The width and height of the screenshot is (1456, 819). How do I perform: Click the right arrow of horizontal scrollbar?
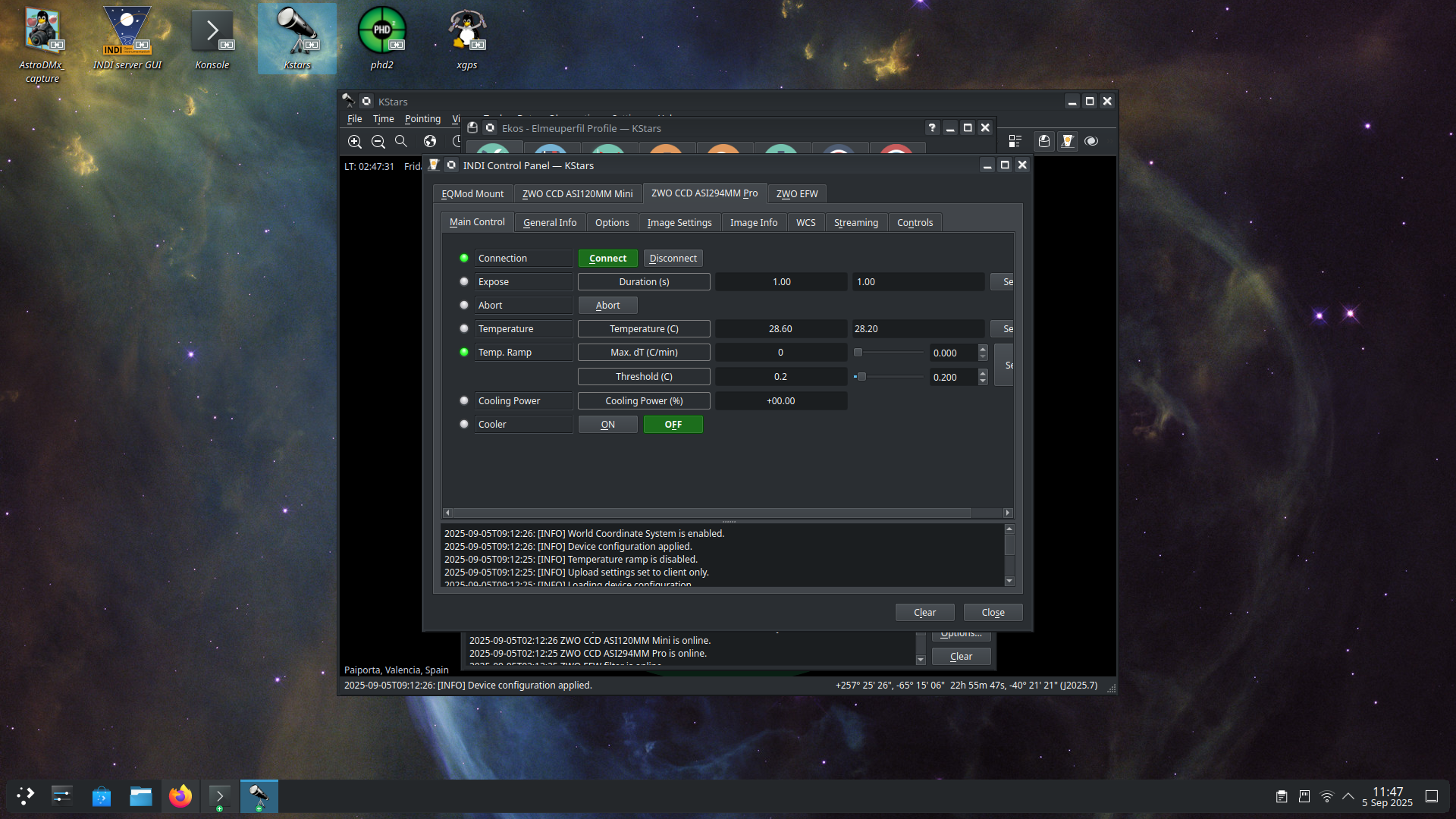tap(1008, 513)
